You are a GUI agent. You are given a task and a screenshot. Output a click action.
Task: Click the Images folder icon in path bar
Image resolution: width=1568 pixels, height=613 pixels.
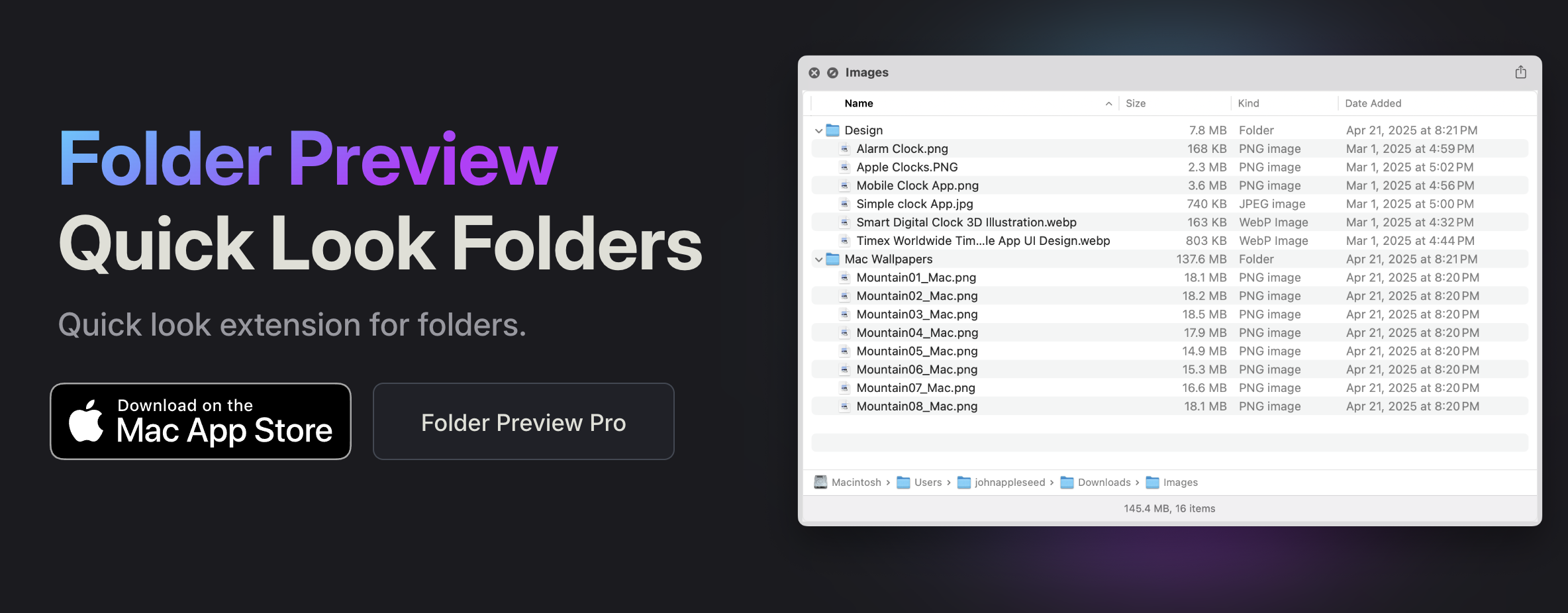coord(1152,483)
